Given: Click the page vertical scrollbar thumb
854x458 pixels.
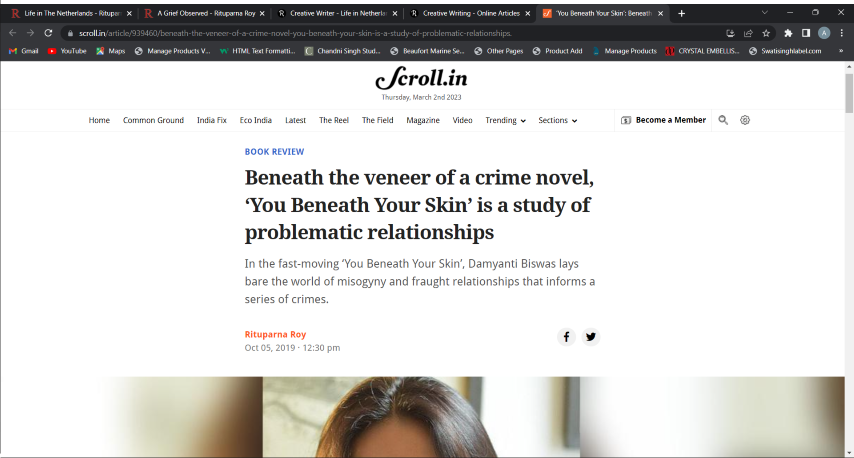Looking at the screenshot, I should (849, 93).
